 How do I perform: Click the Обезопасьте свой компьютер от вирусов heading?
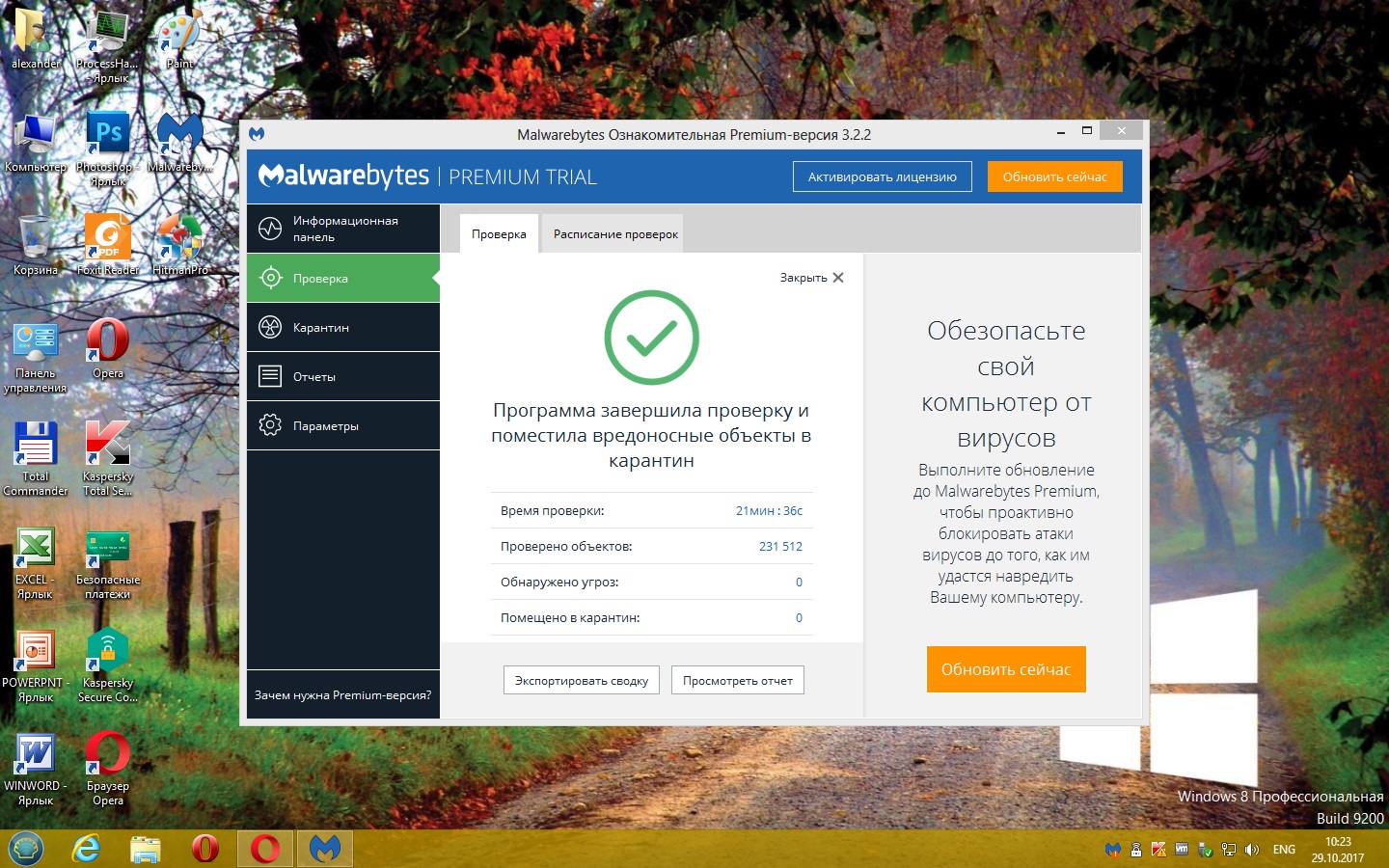(1006, 384)
